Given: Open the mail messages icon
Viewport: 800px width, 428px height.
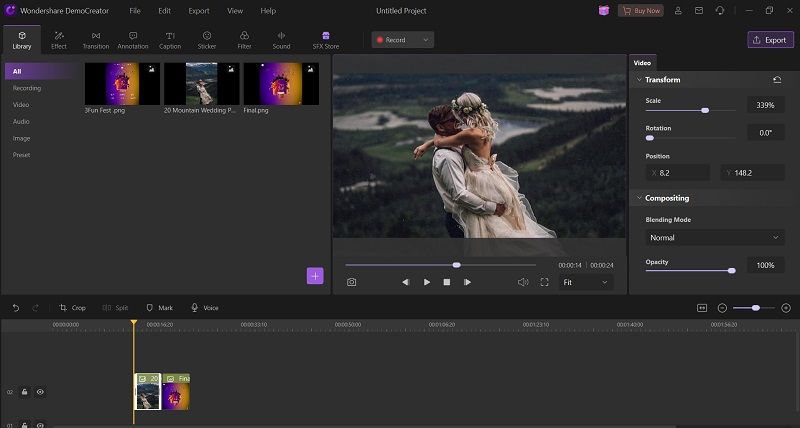Looking at the screenshot, I should 699,11.
